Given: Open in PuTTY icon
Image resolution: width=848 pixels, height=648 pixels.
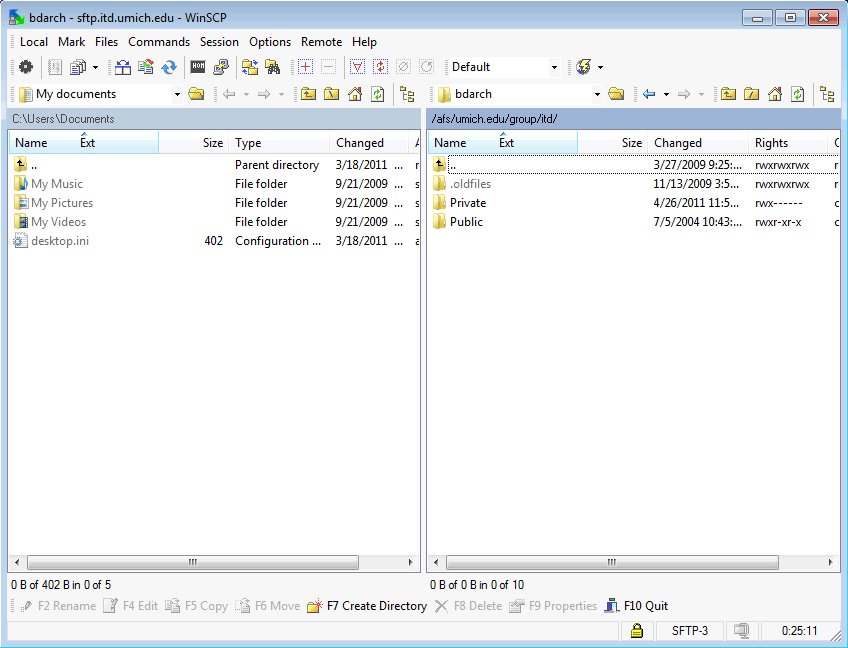Looking at the screenshot, I should tap(221, 67).
